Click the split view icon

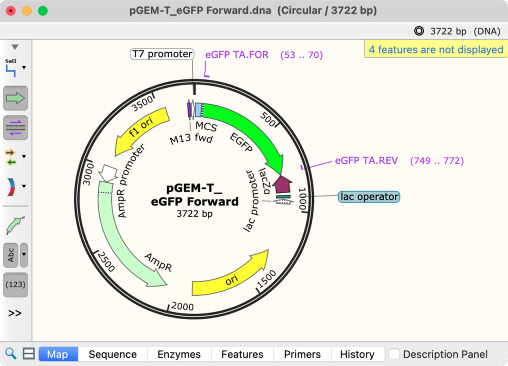(29, 354)
